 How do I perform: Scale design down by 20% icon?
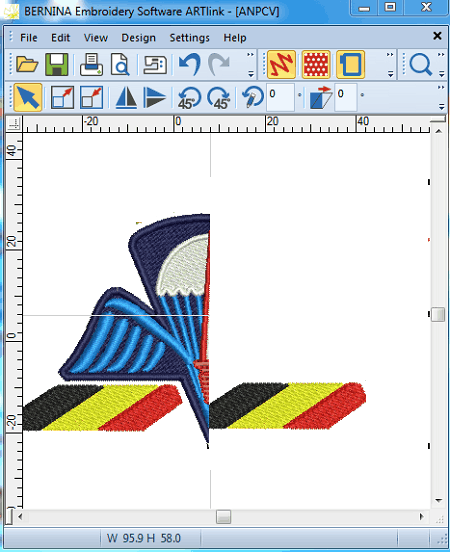coord(91,97)
